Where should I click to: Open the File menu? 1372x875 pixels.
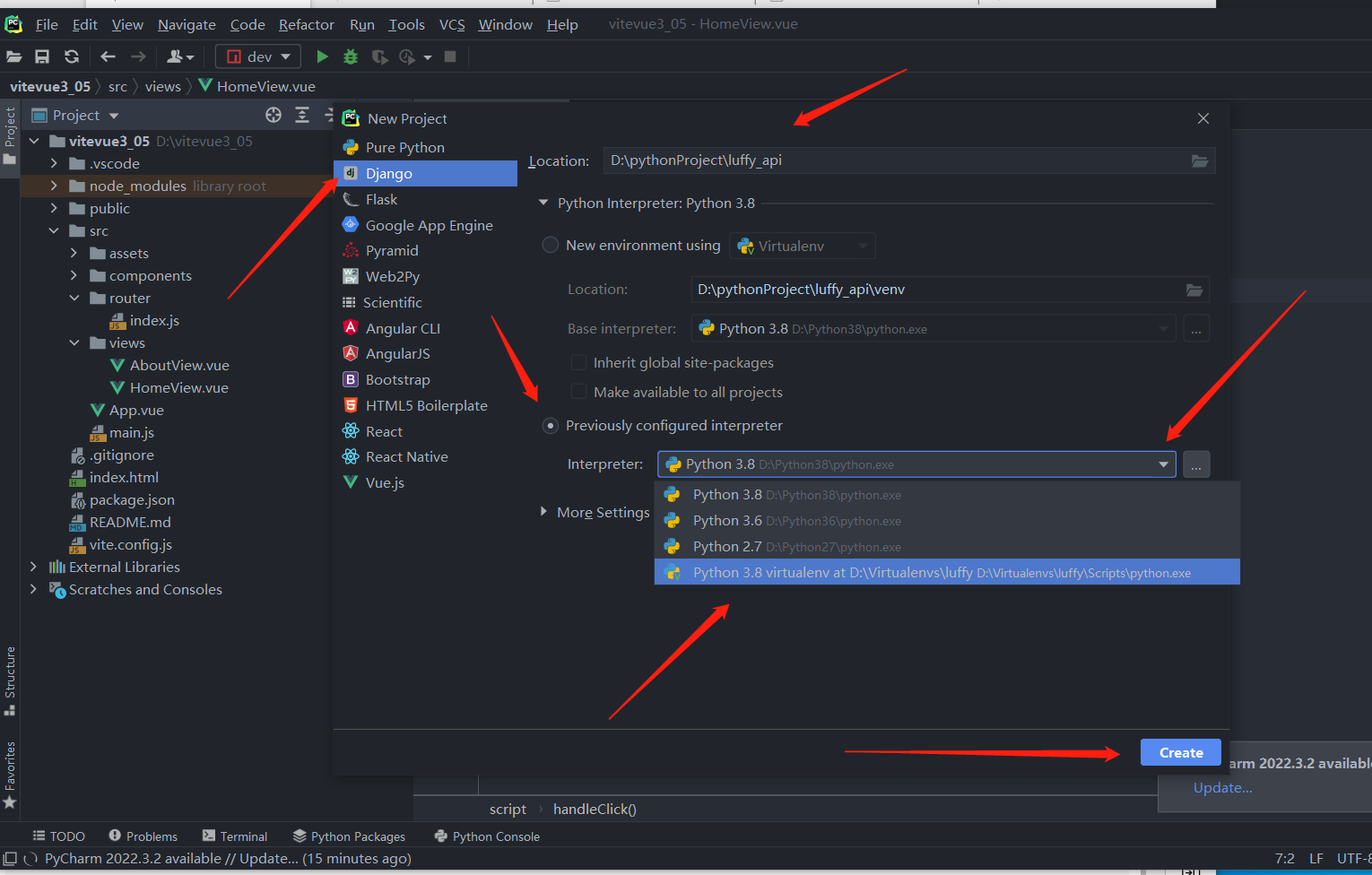point(47,24)
